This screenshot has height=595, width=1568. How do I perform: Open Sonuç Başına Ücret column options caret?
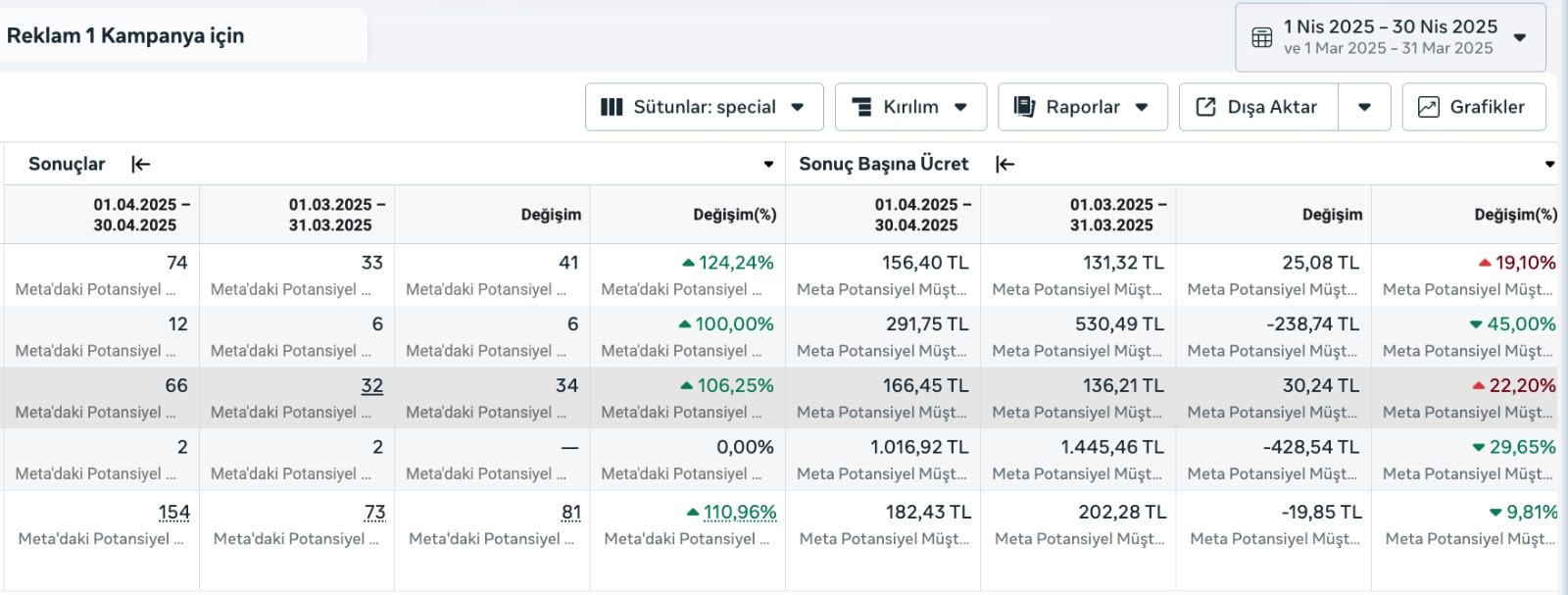[x=1549, y=165]
